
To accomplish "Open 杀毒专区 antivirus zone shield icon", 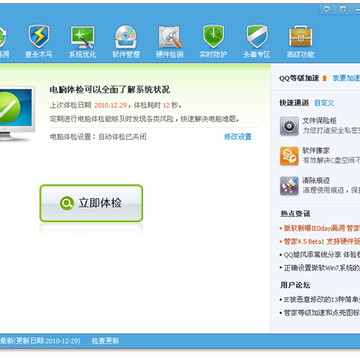I will click(x=257, y=42).
